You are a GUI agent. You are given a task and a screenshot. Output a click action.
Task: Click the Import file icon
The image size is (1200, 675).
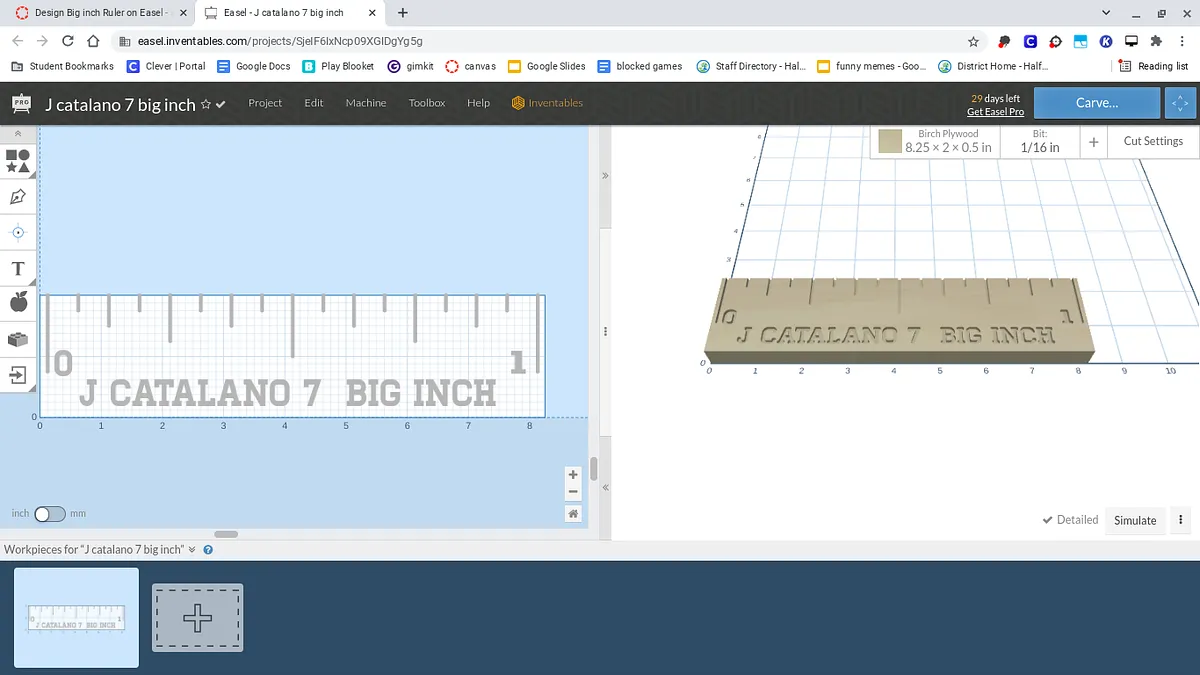(x=18, y=375)
